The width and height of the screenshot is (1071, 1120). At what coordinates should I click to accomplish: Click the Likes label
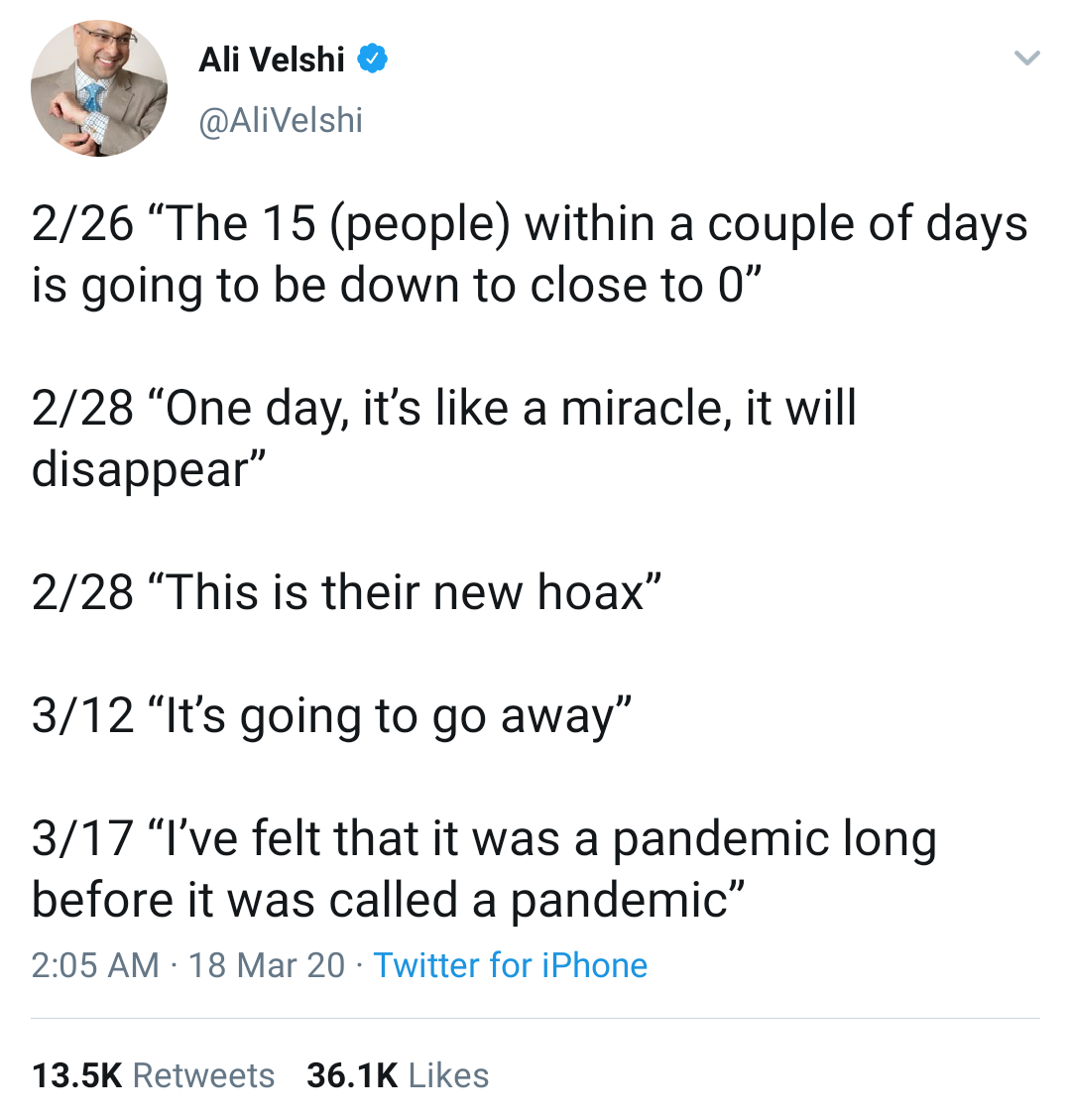[x=448, y=1075]
